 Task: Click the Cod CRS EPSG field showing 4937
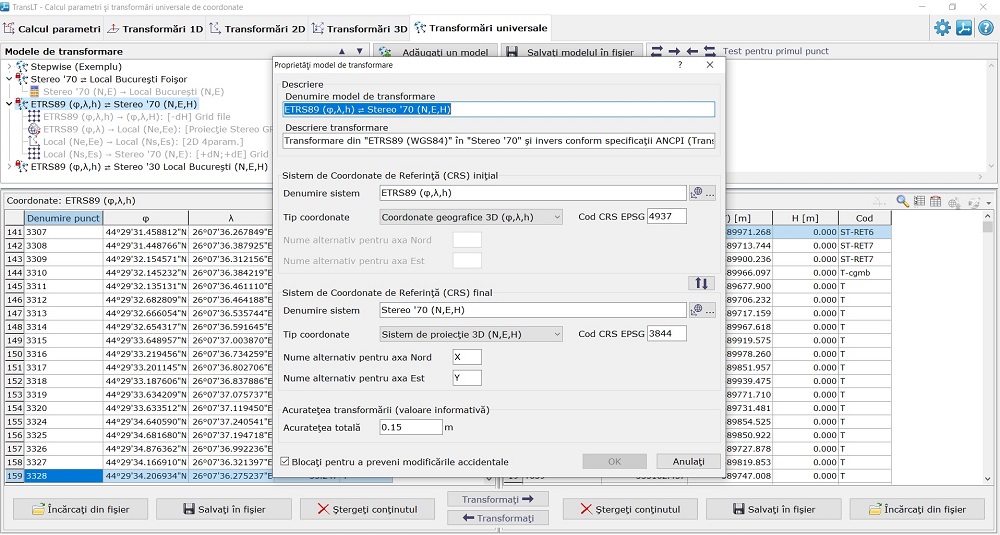[x=666, y=217]
